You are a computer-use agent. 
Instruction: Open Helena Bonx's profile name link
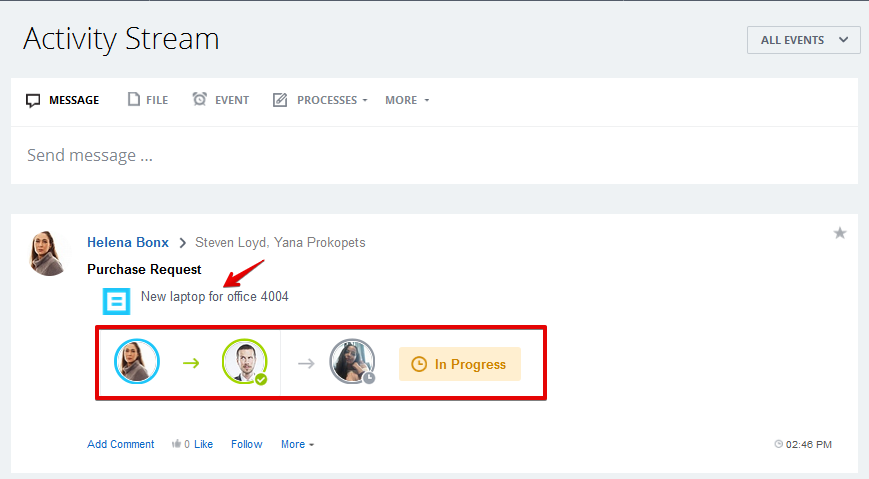tap(128, 242)
